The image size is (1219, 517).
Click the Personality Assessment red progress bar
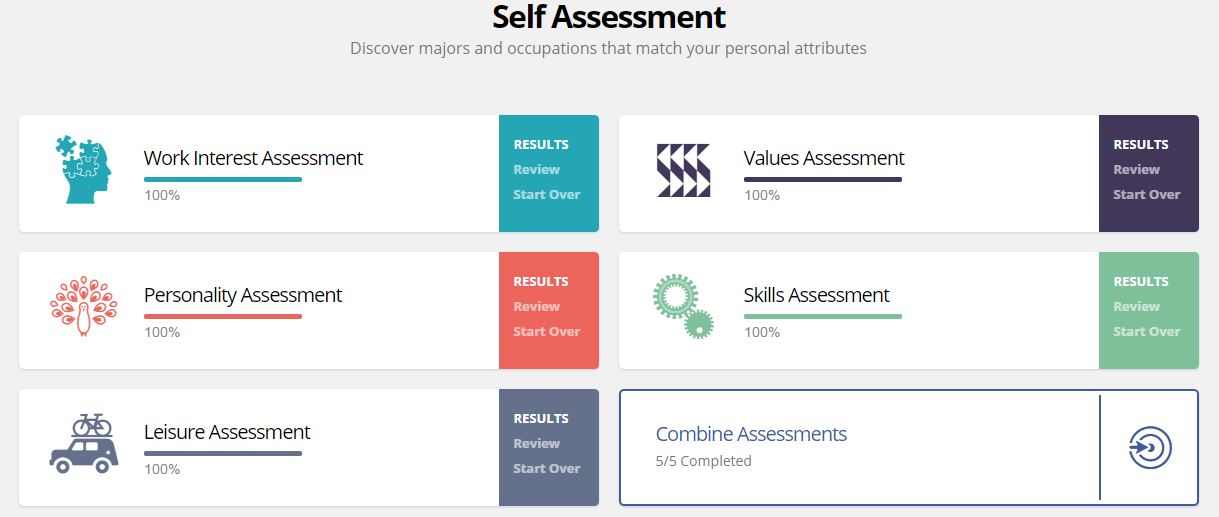click(223, 316)
